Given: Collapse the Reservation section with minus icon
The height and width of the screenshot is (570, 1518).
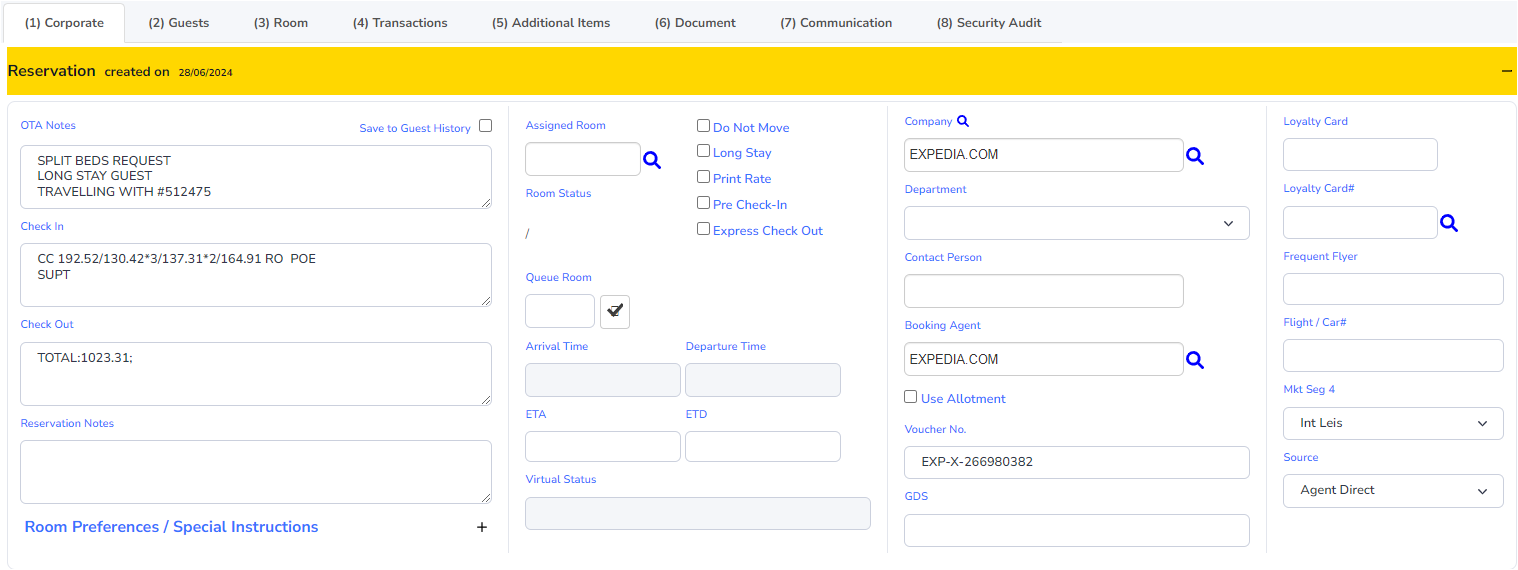Looking at the screenshot, I should pos(1506,71).
